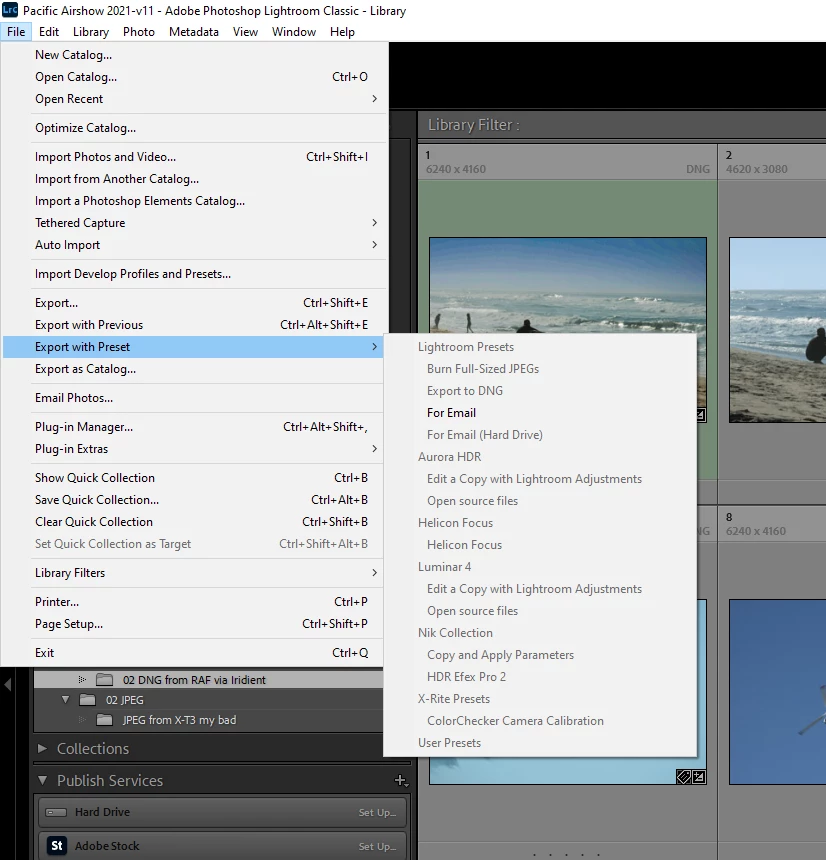The width and height of the screenshot is (826, 860).
Task: Click the folder icon for JPEG from X-T3 my bad
Action: click(104, 720)
